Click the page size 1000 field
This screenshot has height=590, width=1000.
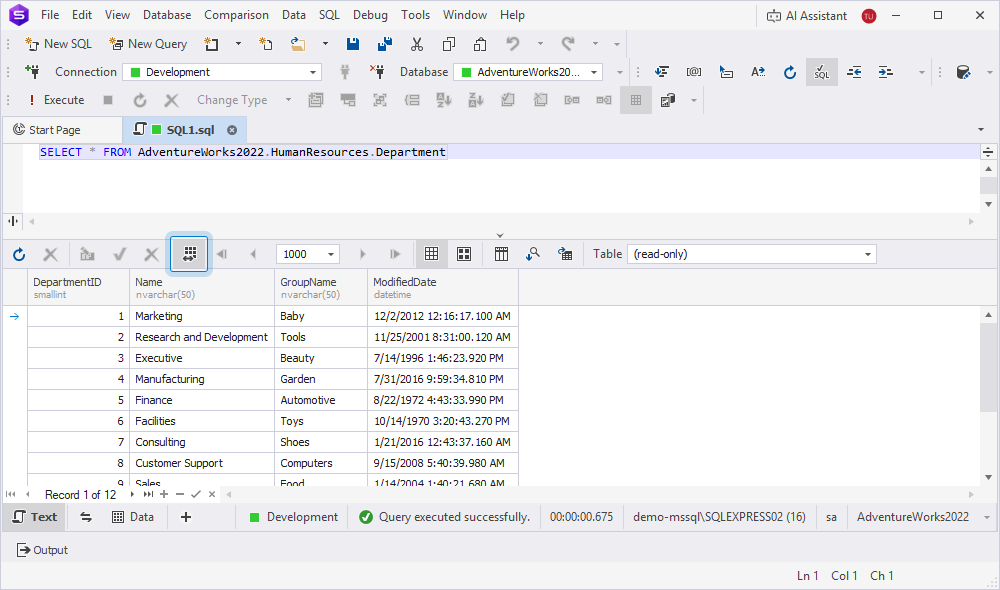(x=300, y=254)
